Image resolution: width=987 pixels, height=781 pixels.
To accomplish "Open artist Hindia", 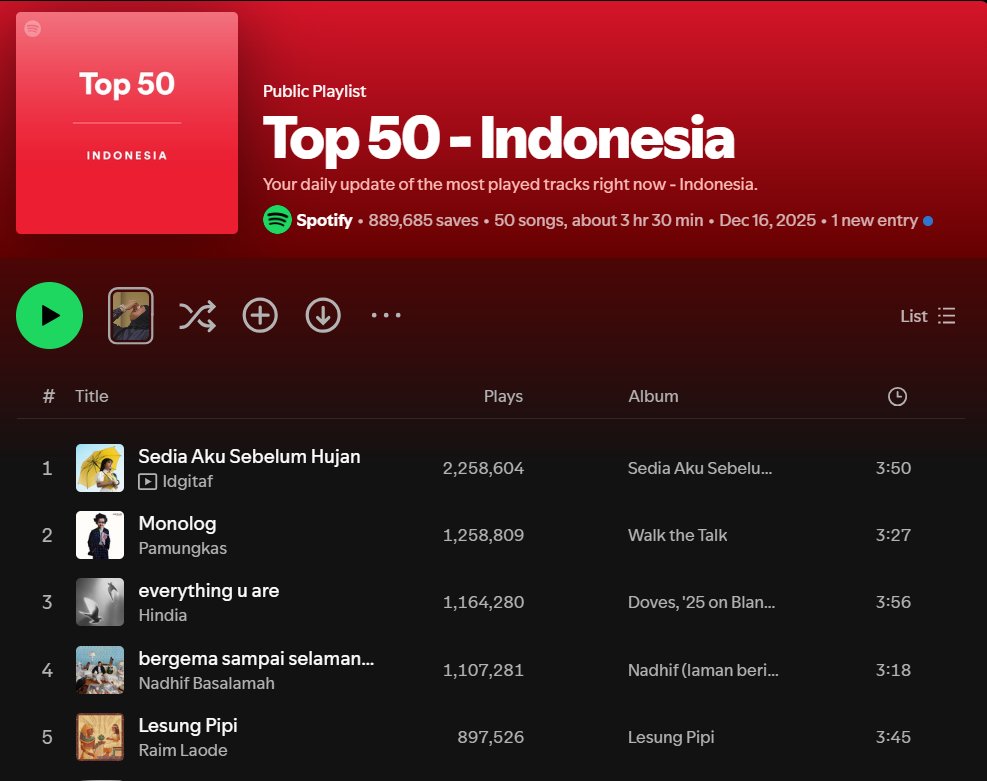I will [x=162, y=615].
